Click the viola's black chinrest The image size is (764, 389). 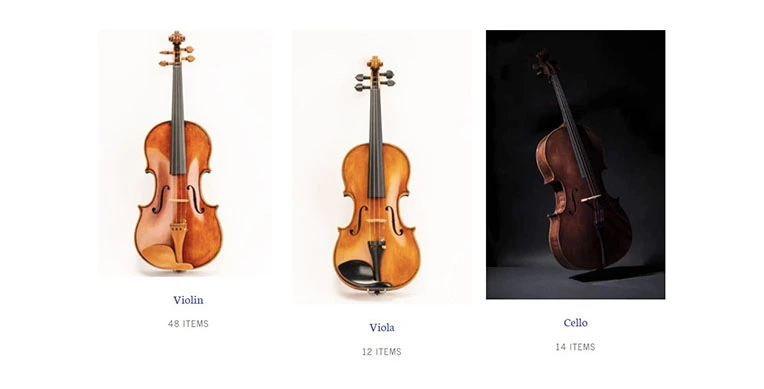tap(357, 271)
